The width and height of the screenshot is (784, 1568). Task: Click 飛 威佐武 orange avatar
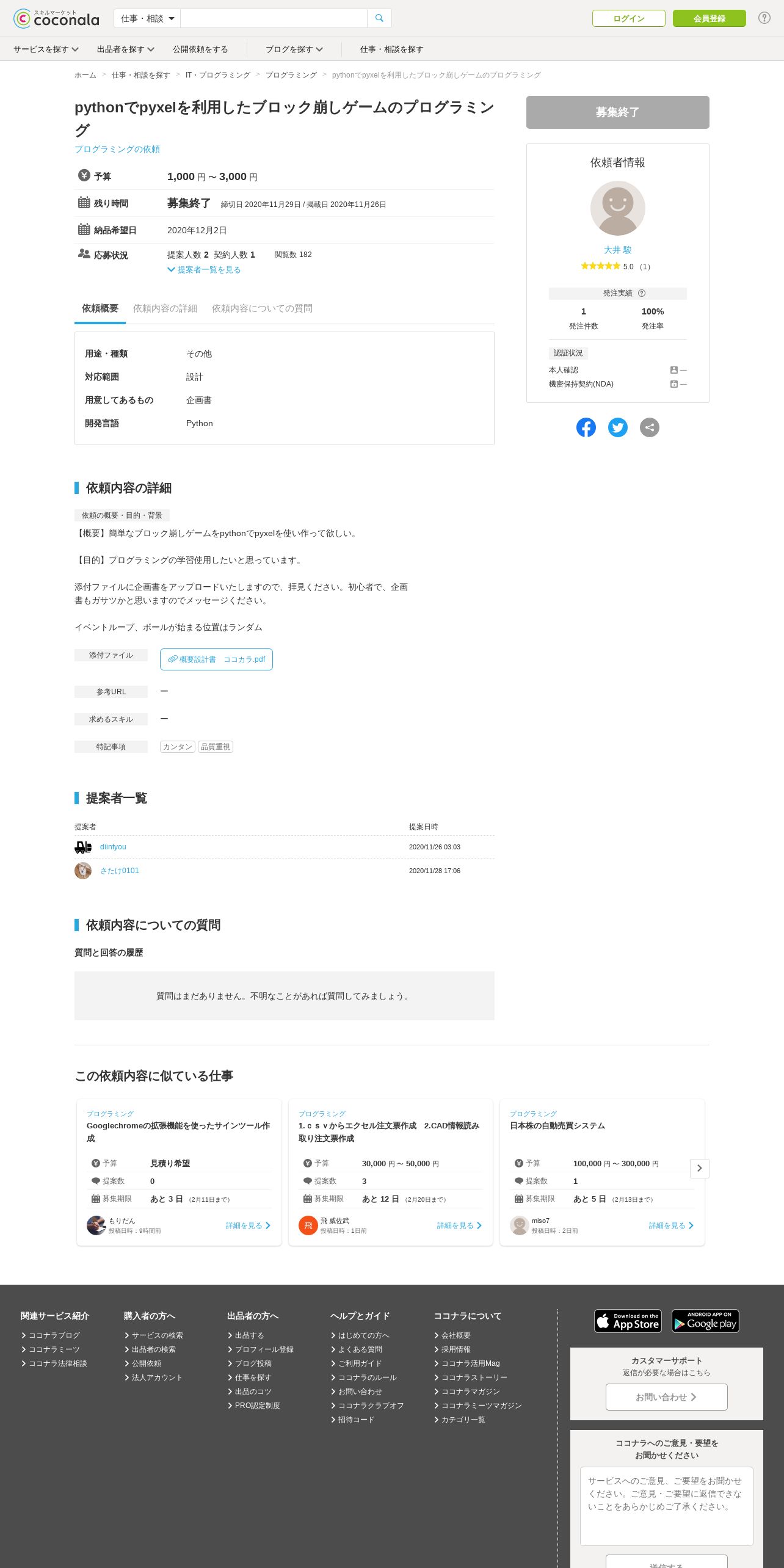coord(308,1225)
